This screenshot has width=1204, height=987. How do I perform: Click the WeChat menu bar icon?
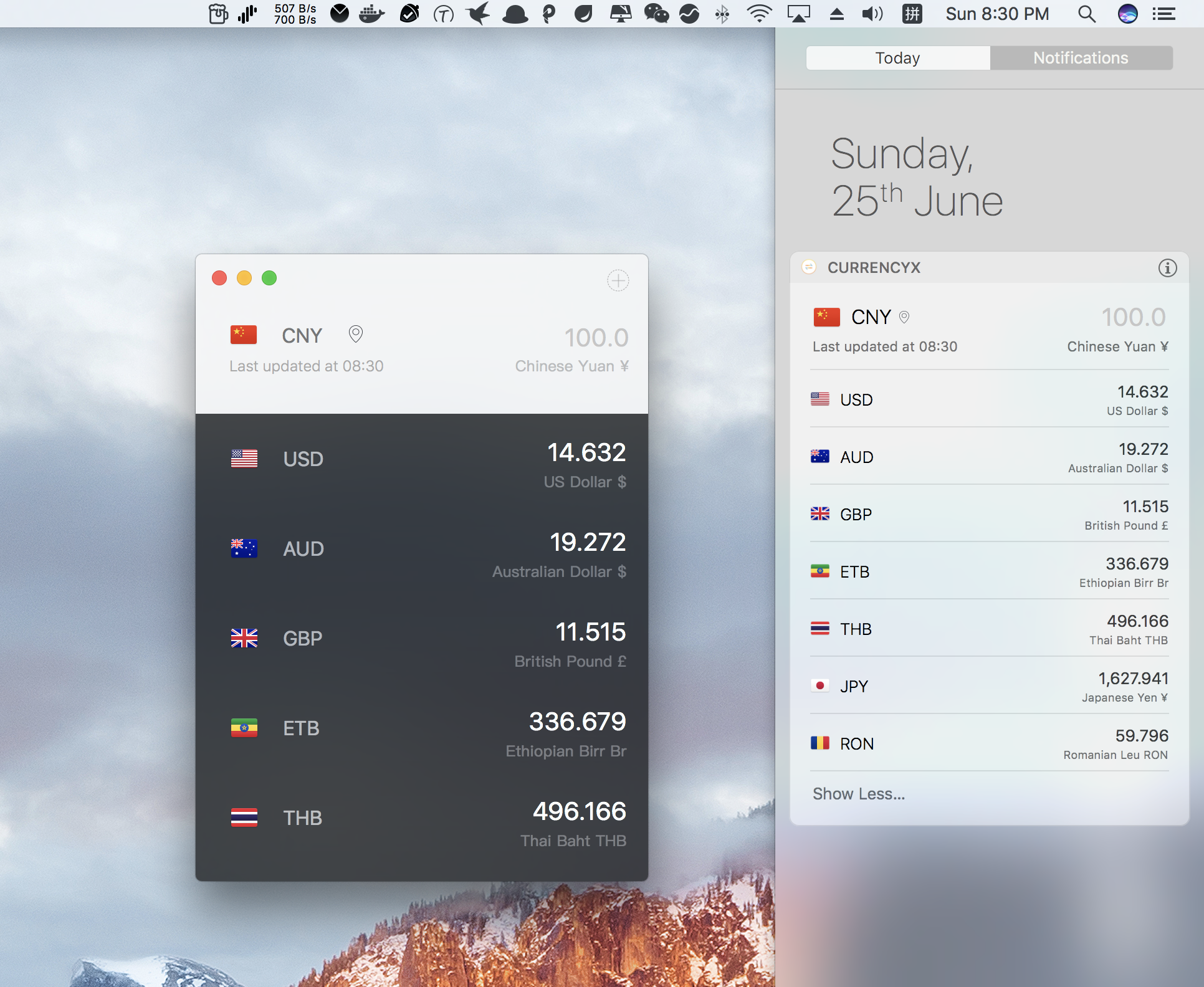click(x=656, y=14)
